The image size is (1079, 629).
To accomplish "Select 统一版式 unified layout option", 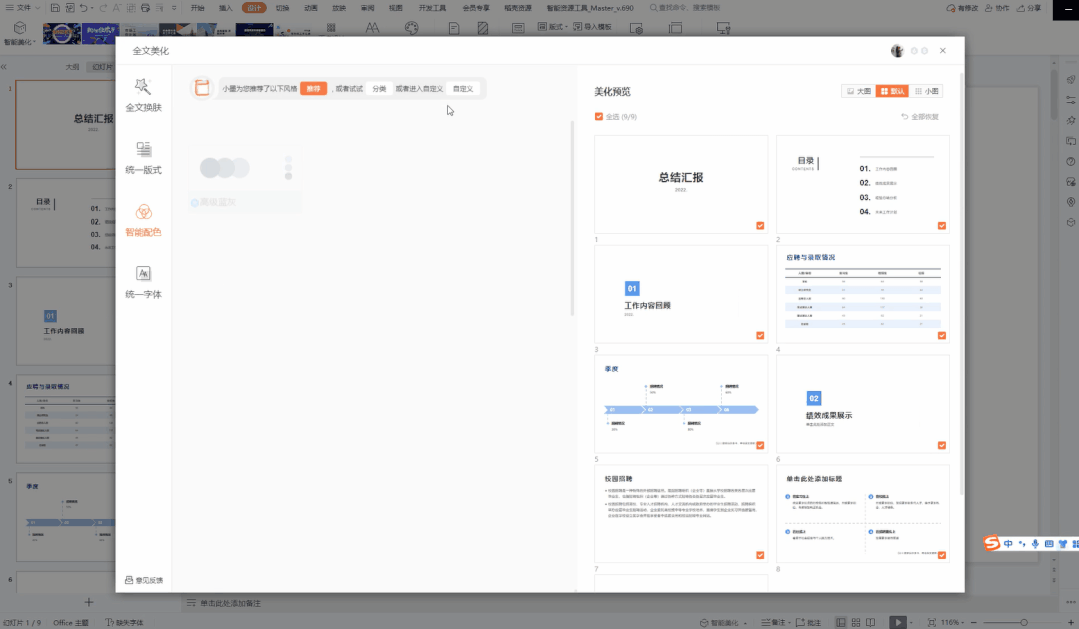I will point(143,158).
